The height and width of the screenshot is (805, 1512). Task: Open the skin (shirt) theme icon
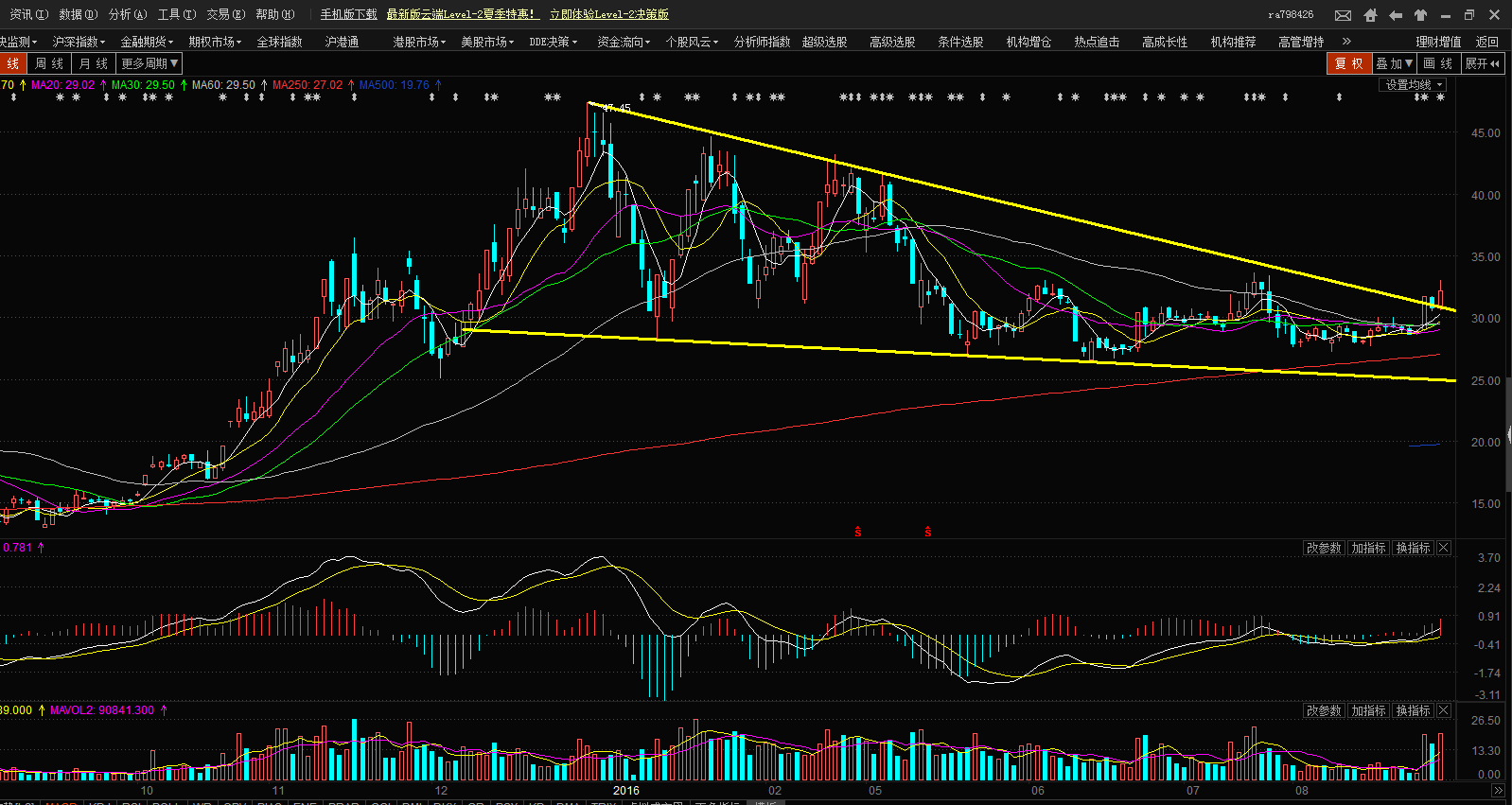click(1420, 15)
